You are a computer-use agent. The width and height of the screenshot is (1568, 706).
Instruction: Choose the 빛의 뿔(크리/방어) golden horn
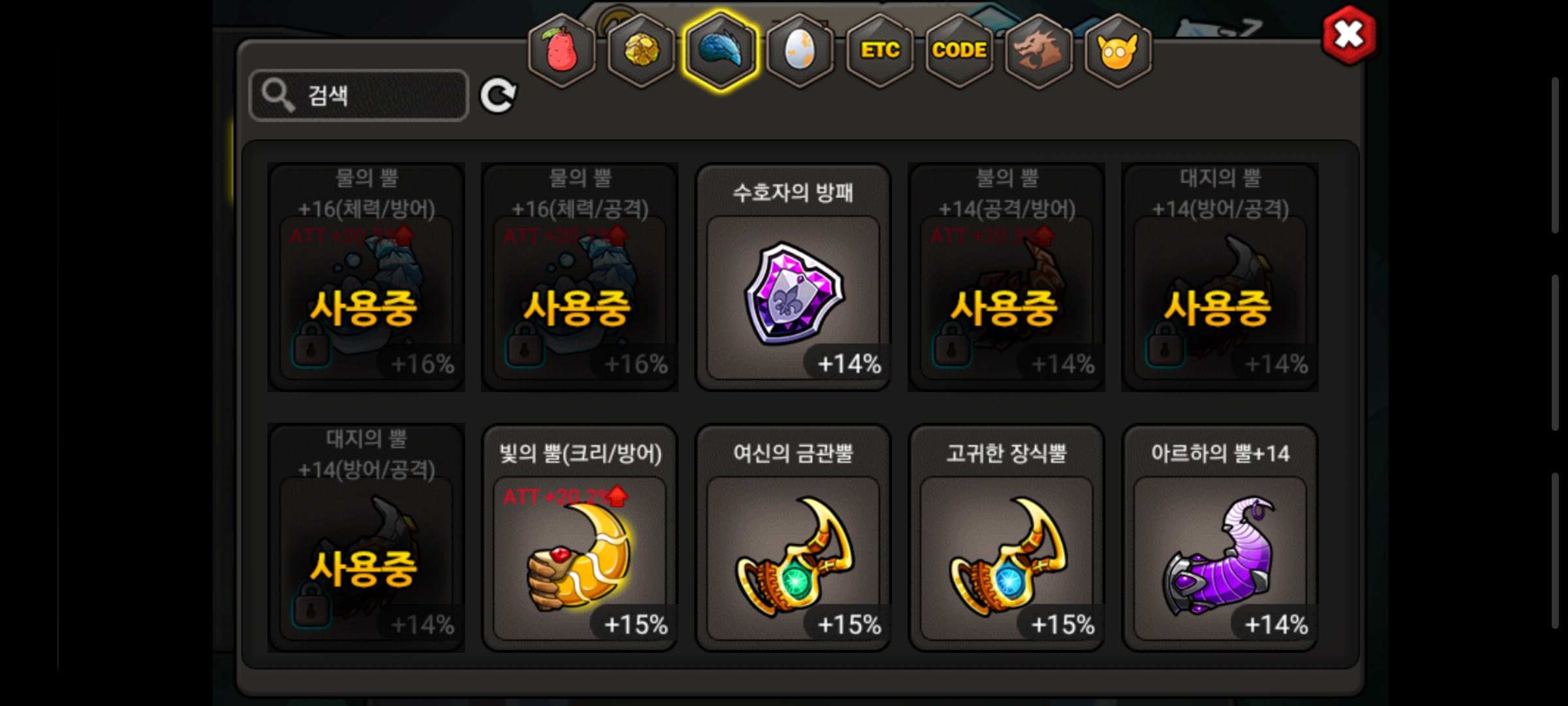coord(580,538)
